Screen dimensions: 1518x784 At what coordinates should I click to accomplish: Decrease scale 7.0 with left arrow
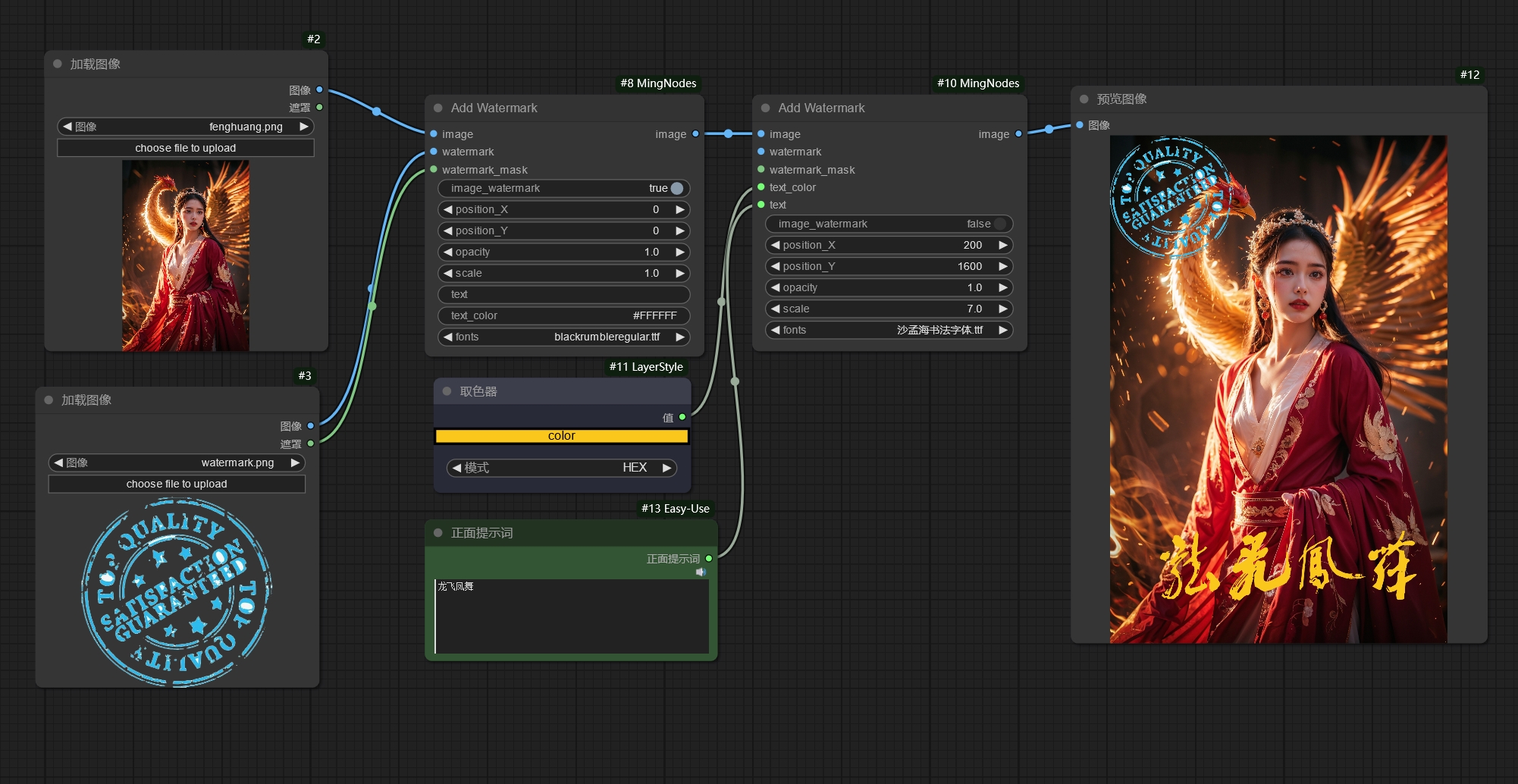pos(776,309)
